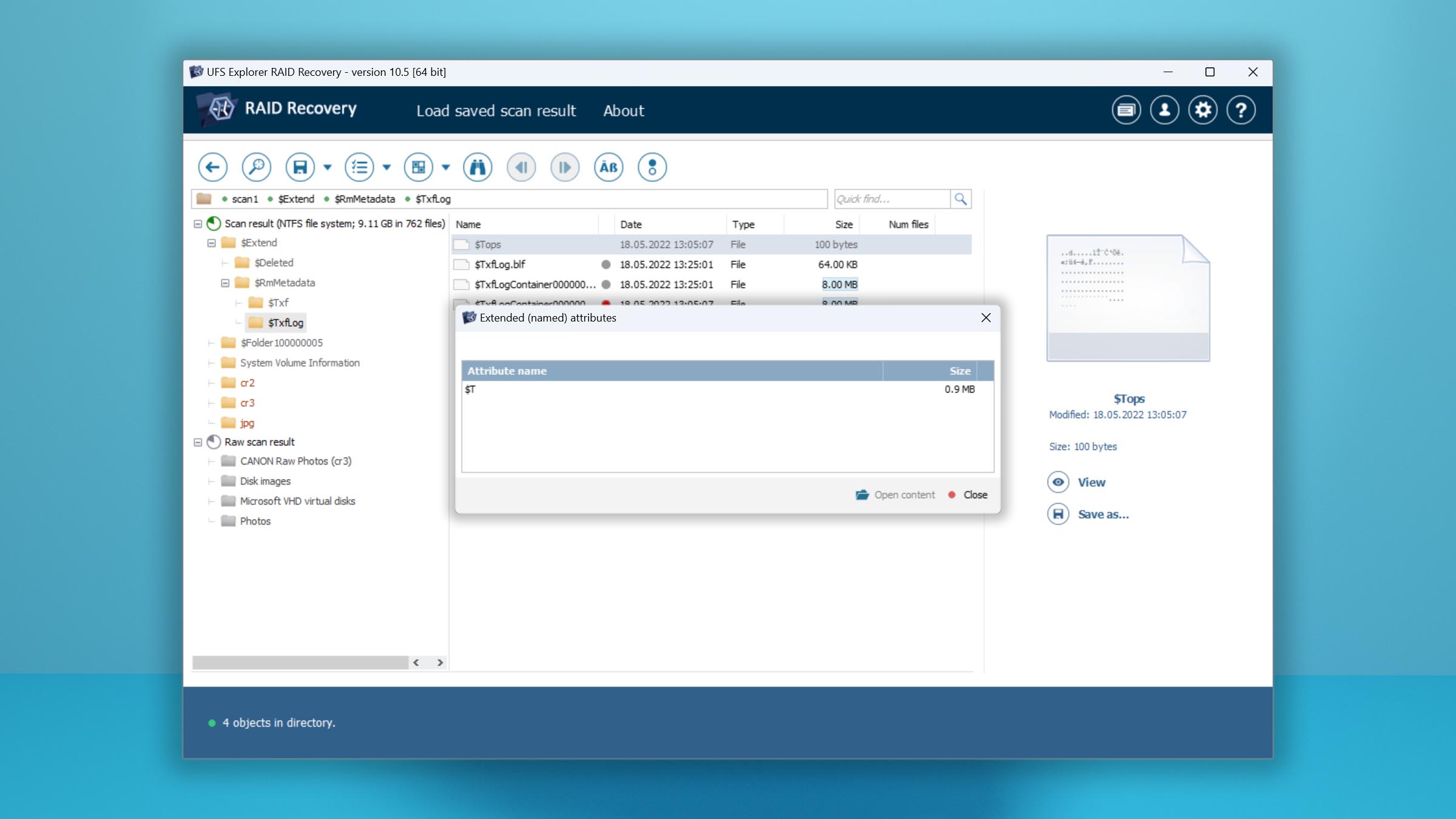Select the $TxfLog.blf file row
This screenshot has width=1456, height=819.
pos(712,265)
